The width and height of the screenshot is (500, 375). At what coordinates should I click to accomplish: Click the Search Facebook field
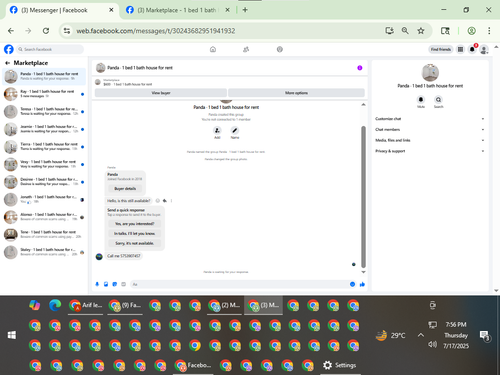(x=50, y=49)
